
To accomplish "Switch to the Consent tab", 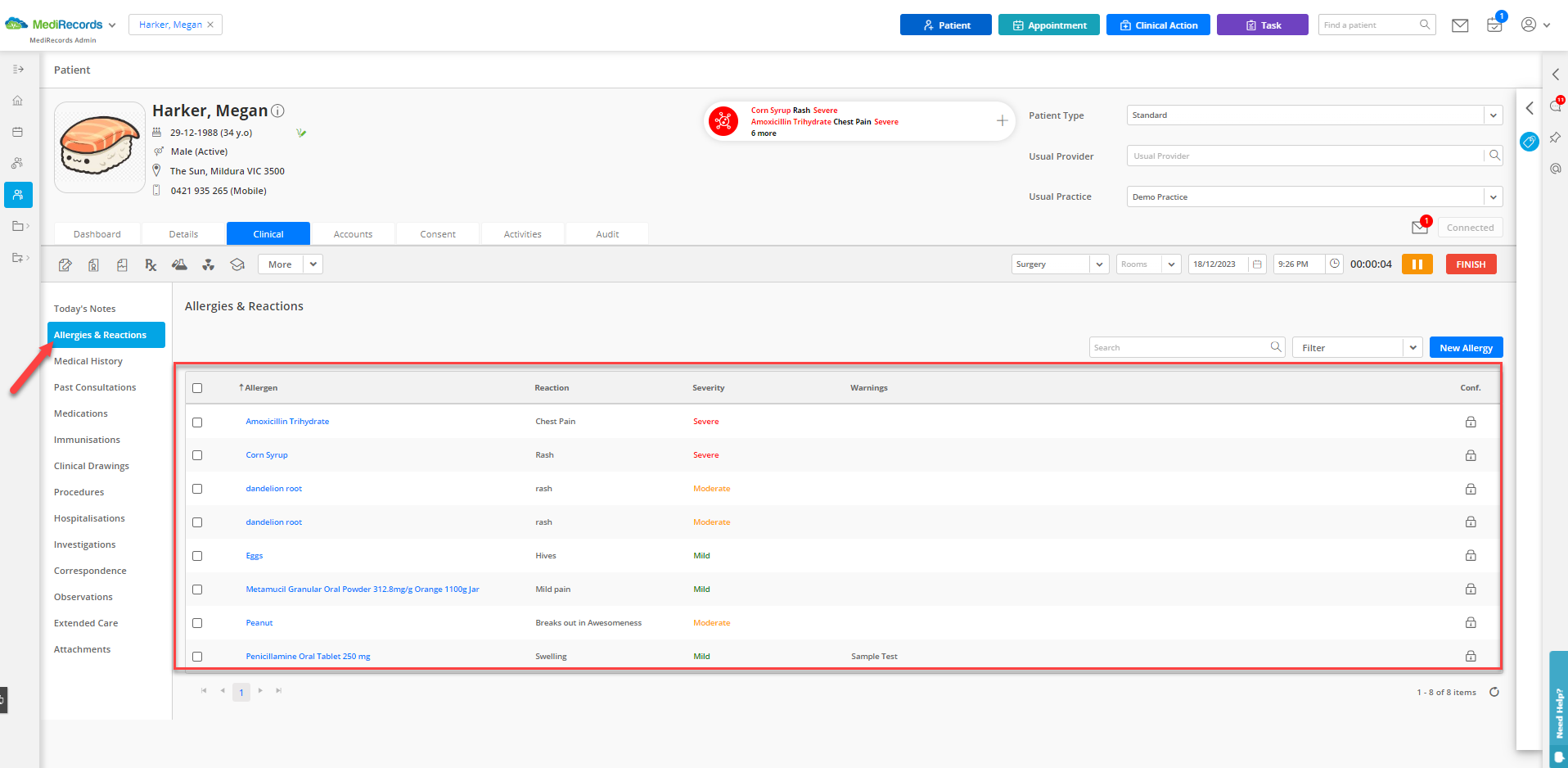I will [438, 234].
